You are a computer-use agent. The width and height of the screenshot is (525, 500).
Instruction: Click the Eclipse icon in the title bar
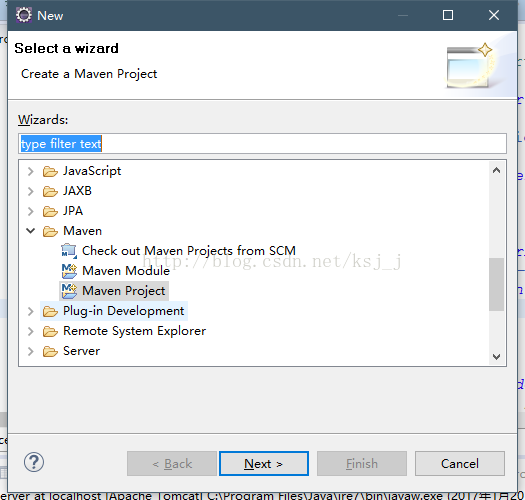coord(24,15)
